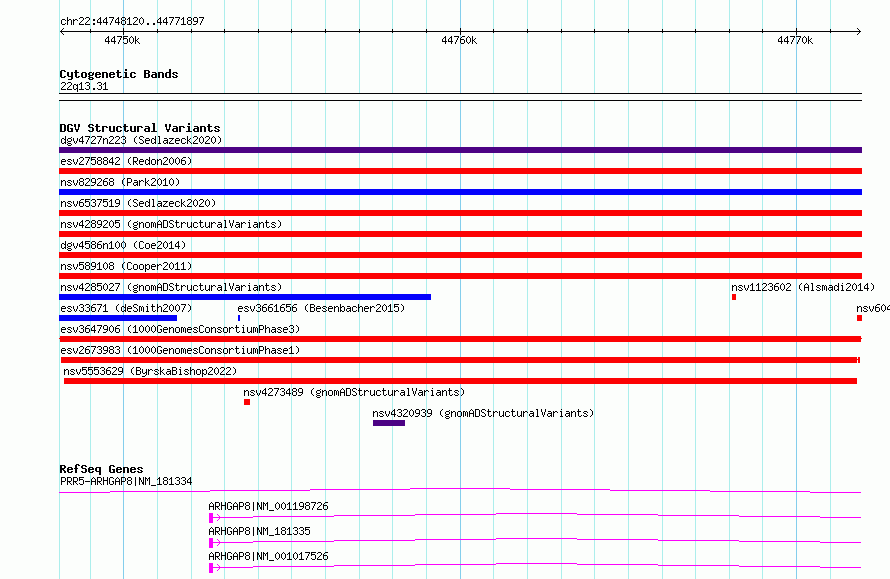
Task: Click nsv4320939 (gnomADStructuralVariants) label
Action: pyautogui.click(x=483, y=413)
